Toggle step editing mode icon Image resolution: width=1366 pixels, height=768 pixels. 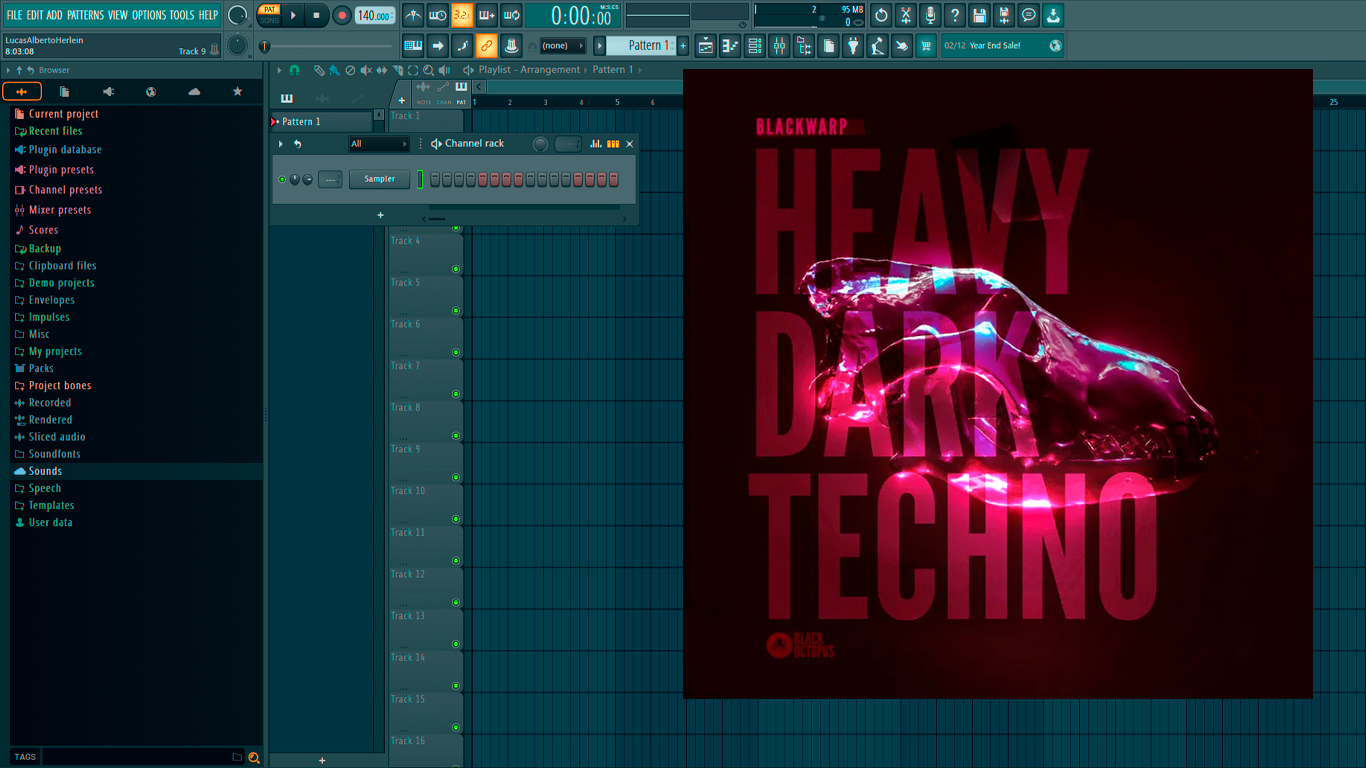click(x=462, y=46)
